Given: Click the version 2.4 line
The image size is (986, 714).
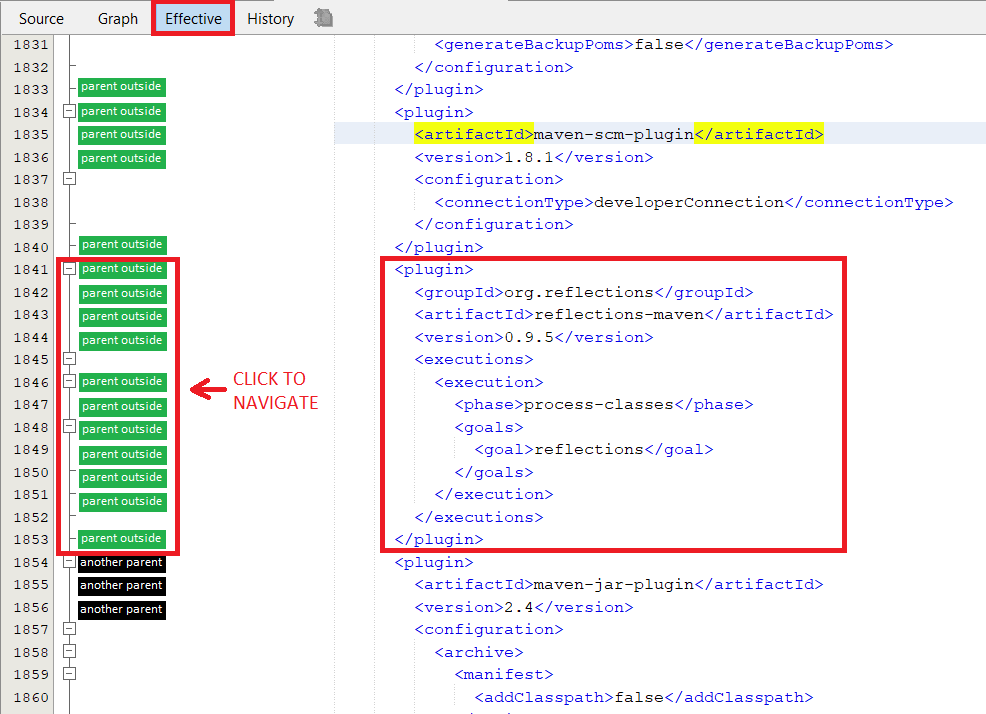Looking at the screenshot, I should (x=524, y=607).
